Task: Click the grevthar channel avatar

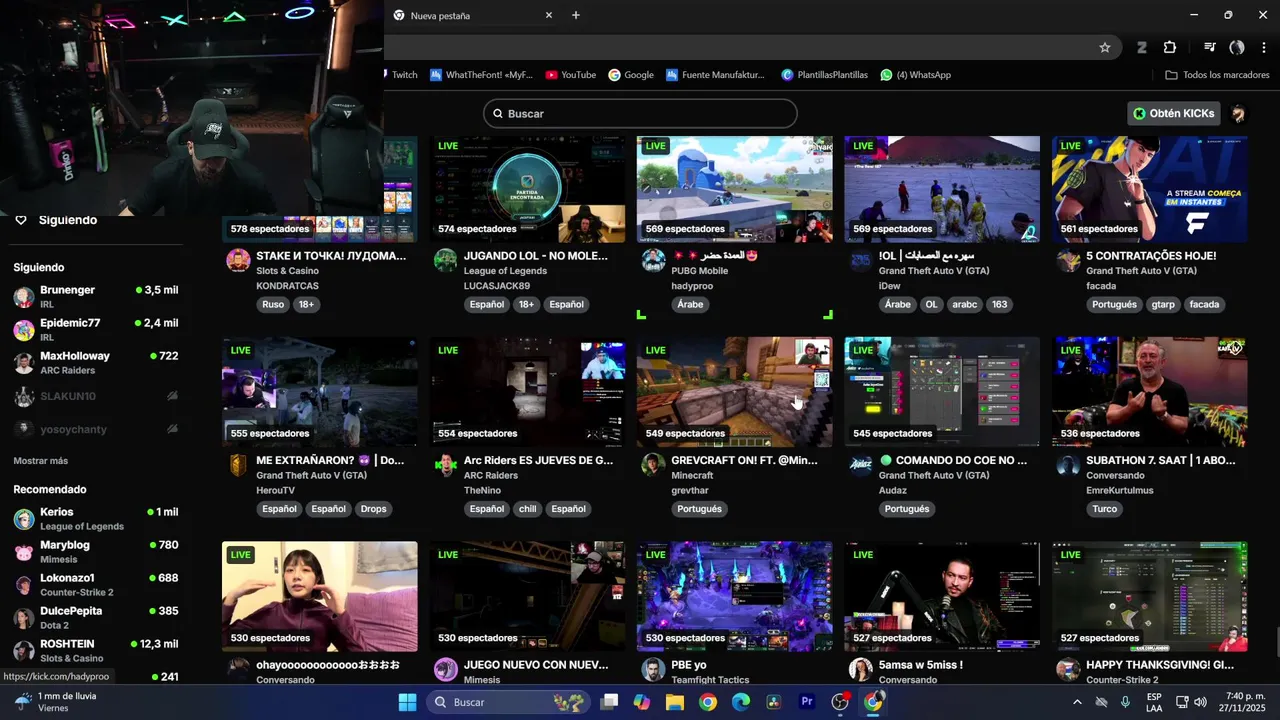Action: click(653, 465)
